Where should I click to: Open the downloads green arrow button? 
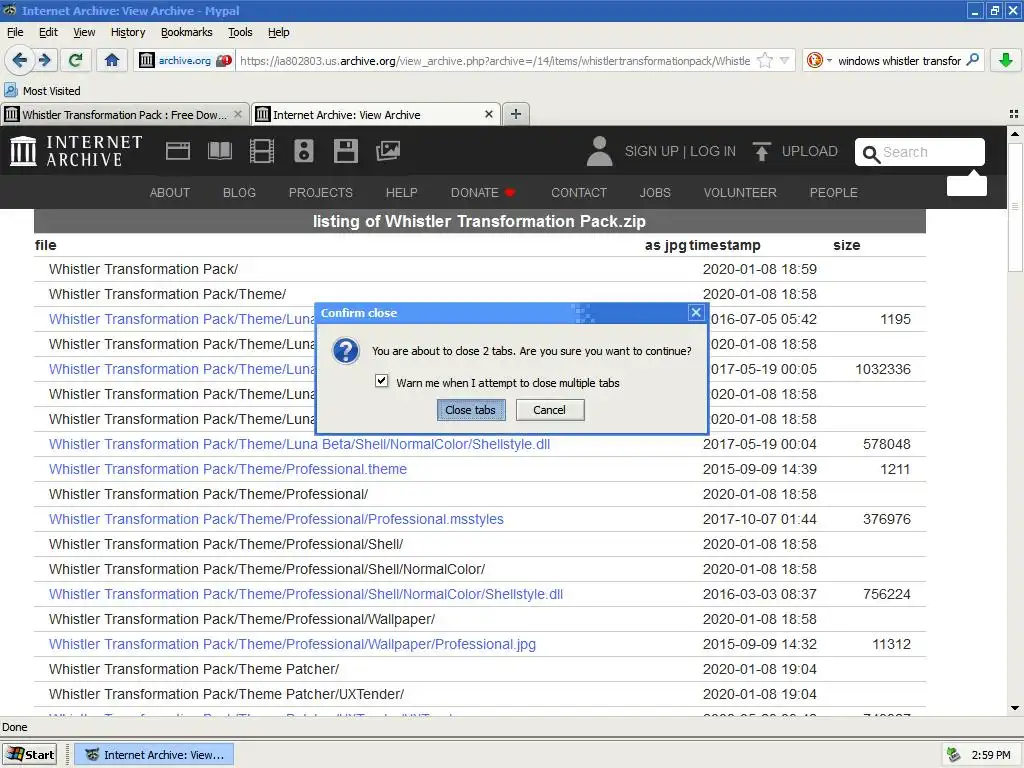click(x=1006, y=61)
